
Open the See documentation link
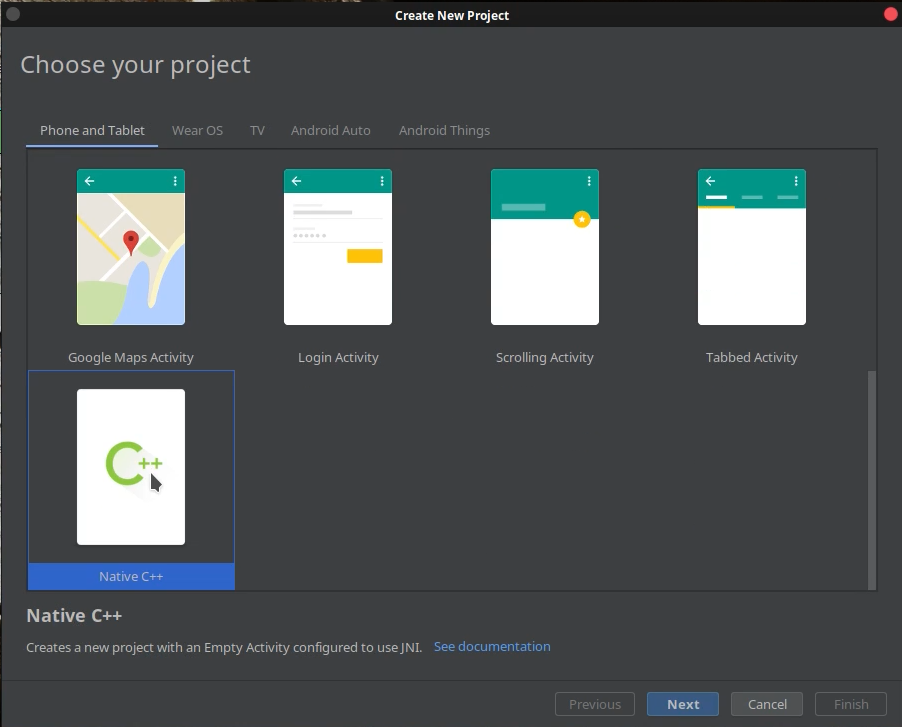[492, 646]
